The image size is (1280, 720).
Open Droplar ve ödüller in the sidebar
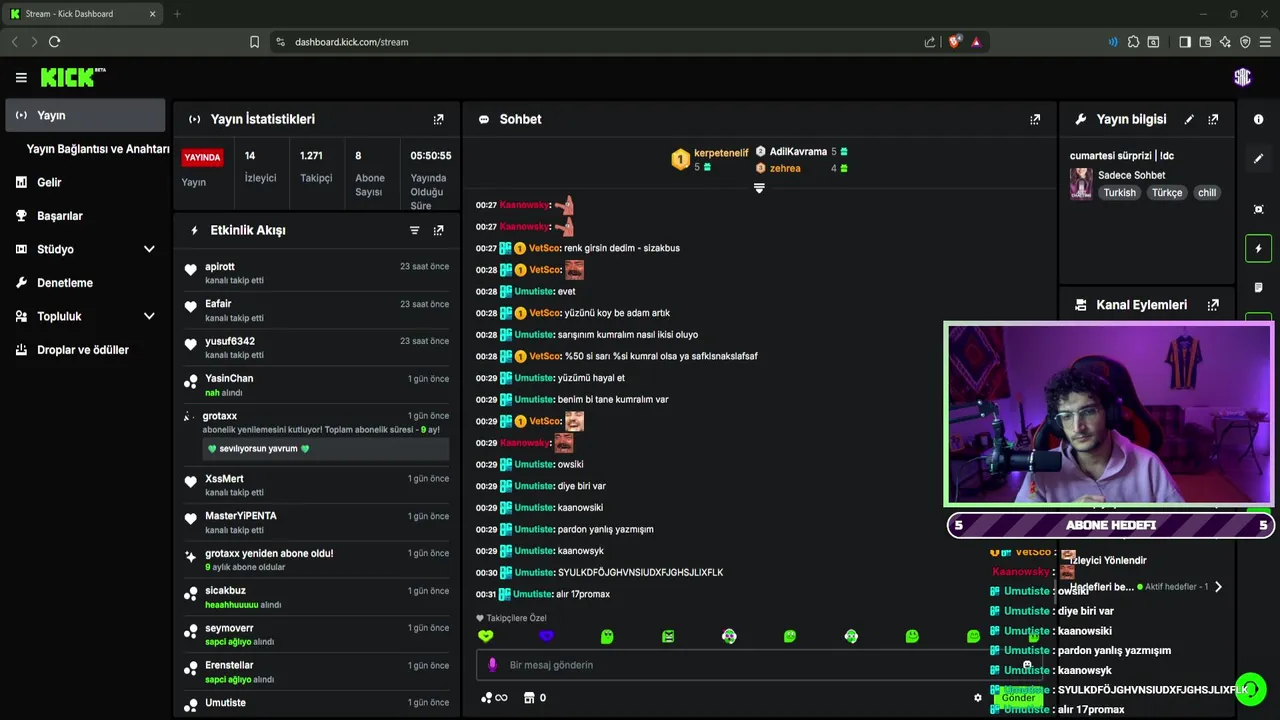(x=85, y=350)
